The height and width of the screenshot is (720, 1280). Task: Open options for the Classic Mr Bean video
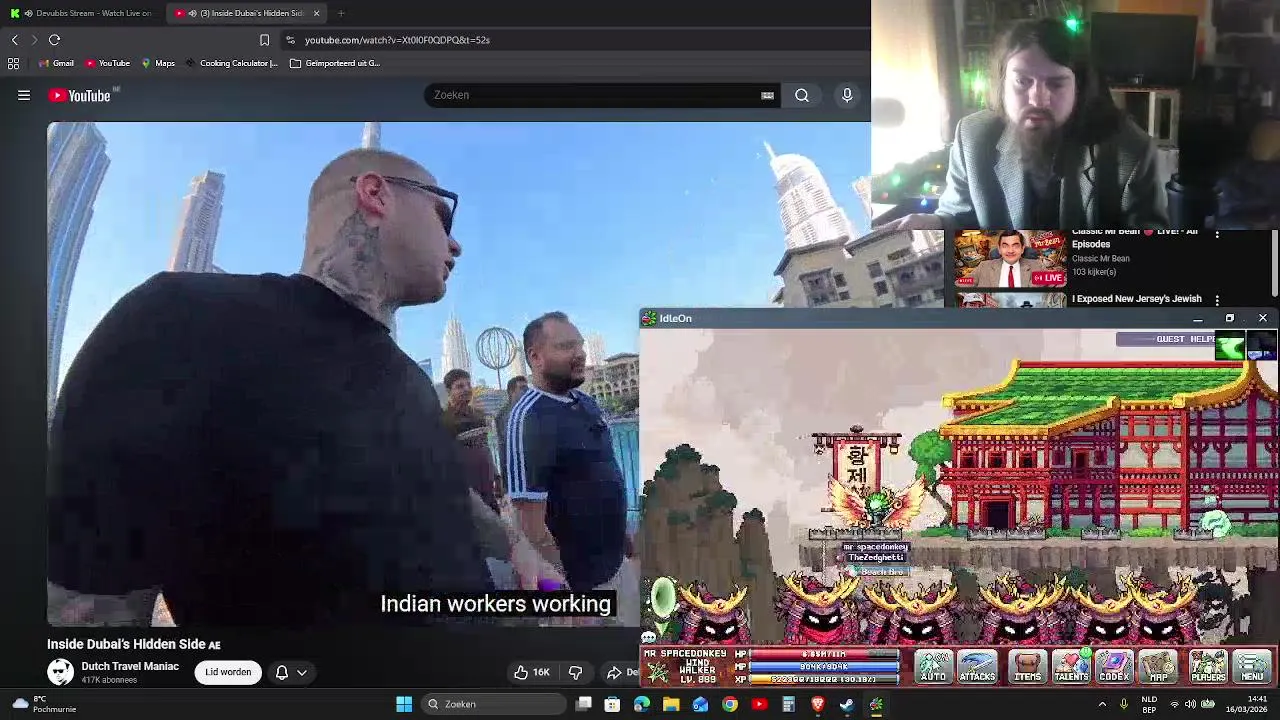[1217, 235]
